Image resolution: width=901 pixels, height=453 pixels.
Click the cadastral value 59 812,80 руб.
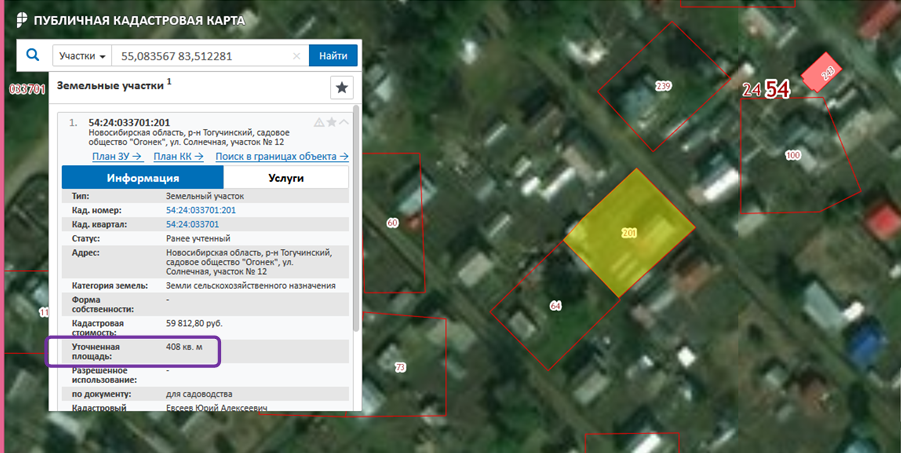pos(194,323)
